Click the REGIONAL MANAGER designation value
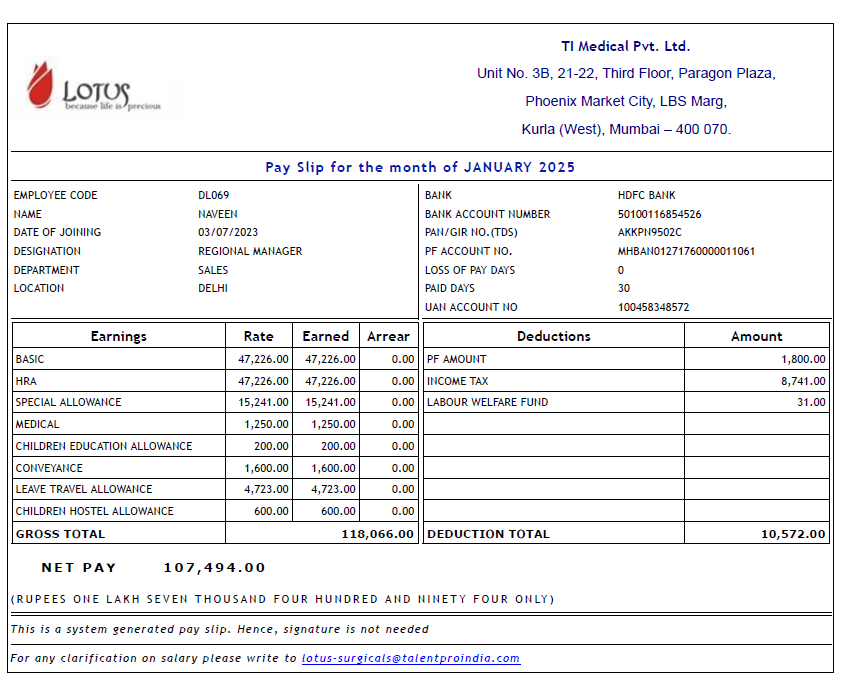 pyautogui.click(x=250, y=251)
